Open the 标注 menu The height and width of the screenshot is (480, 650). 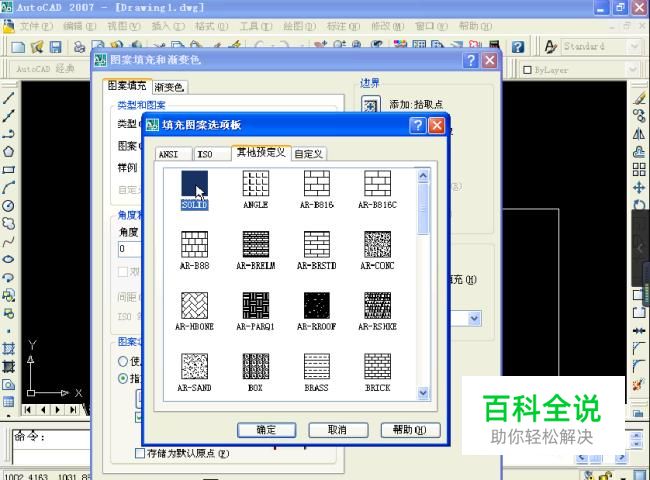click(343, 27)
